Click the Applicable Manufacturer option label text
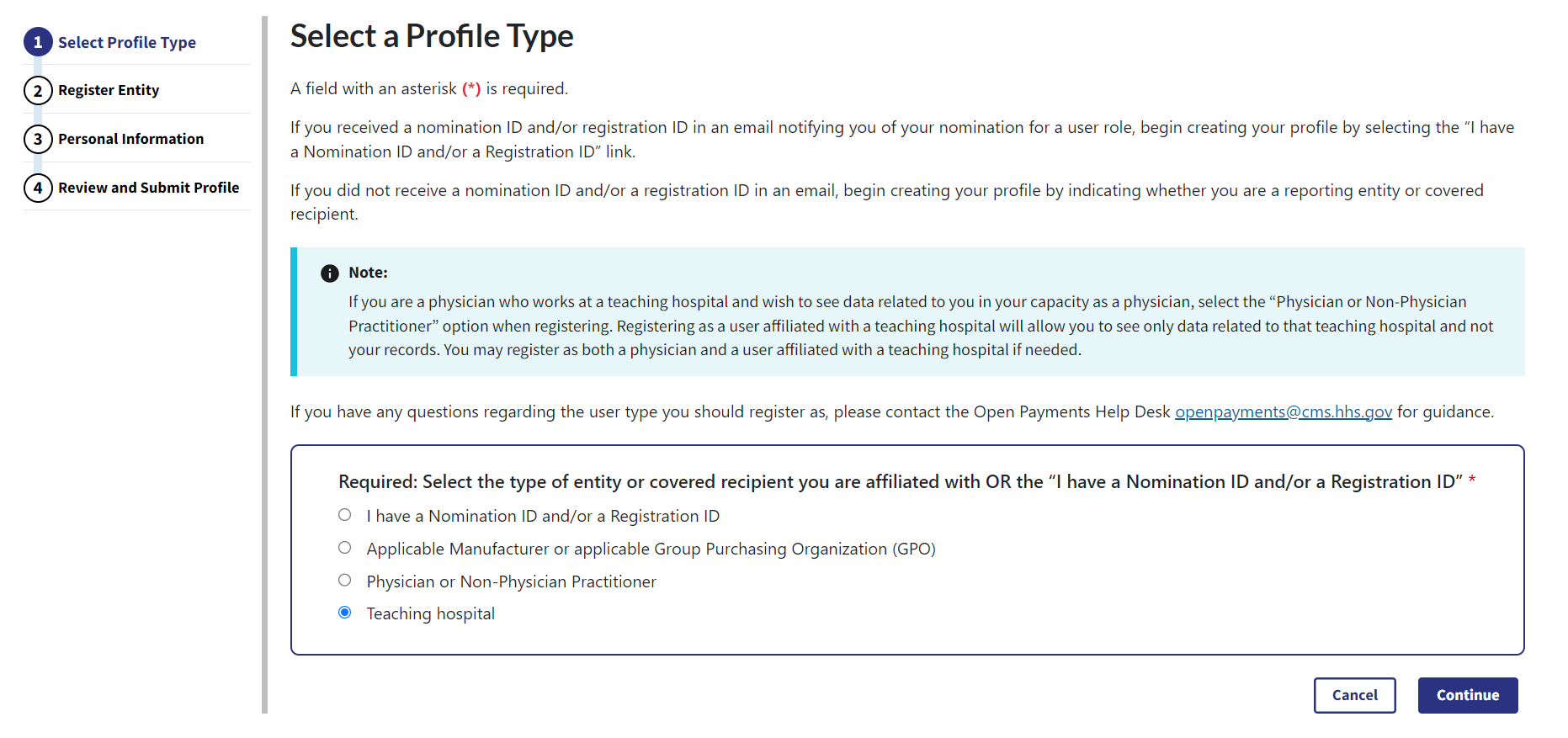The height and width of the screenshot is (738, 1568). [x=651, y=549]
